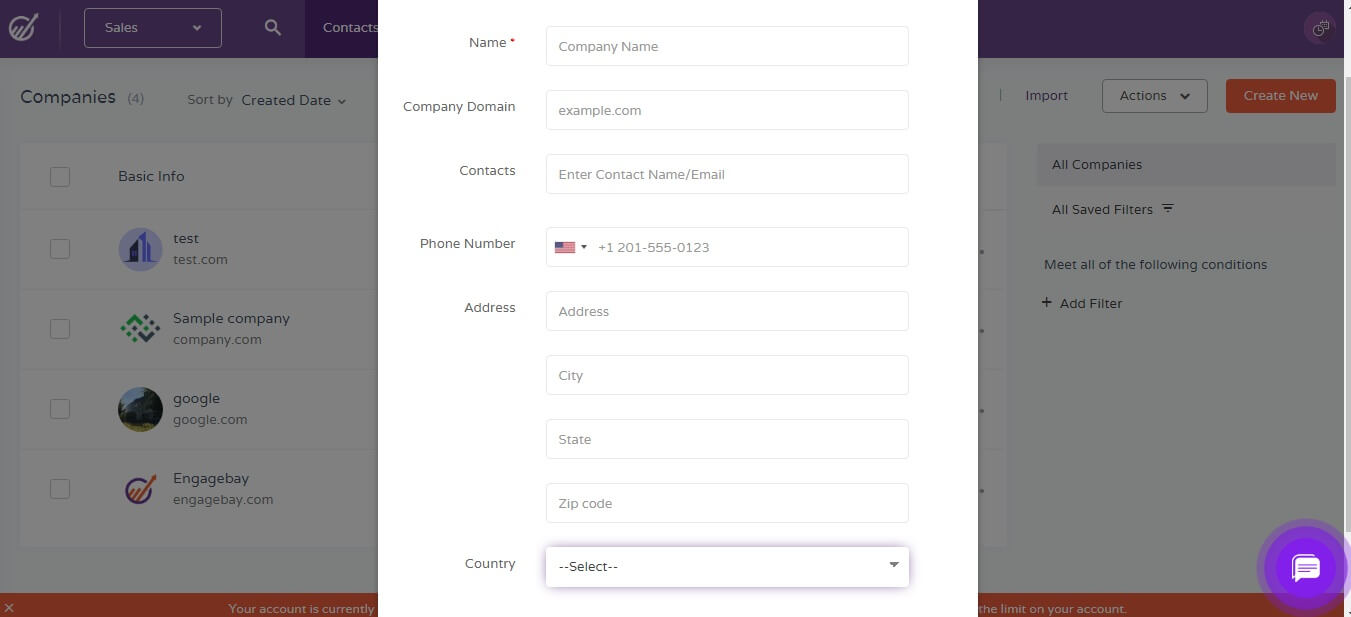1351x617 pixels.
Task: Open the Actions dropdown
Action: (1154, 95)
